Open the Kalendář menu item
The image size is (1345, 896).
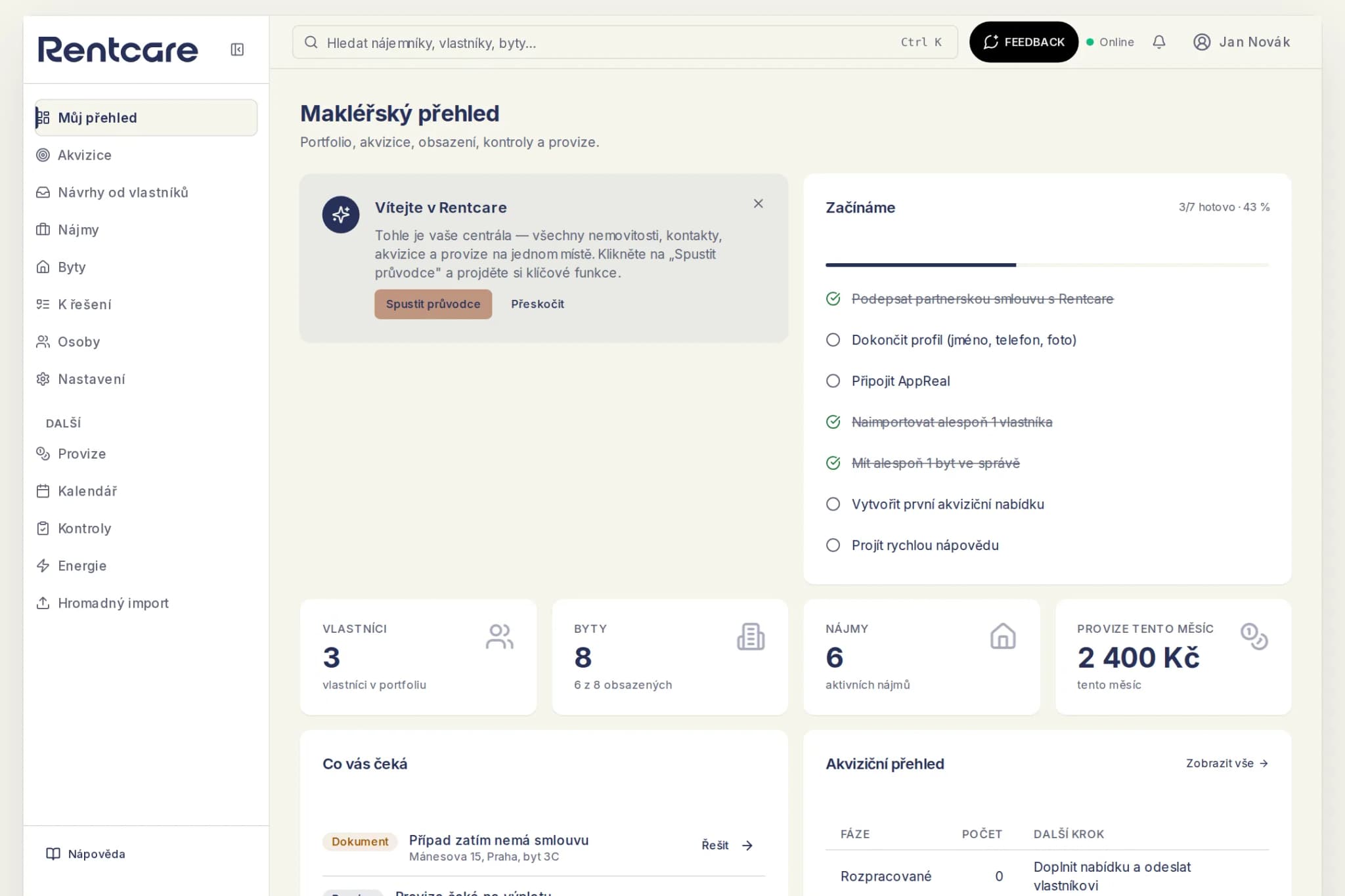pyautogui.click(x=146, y=491)
